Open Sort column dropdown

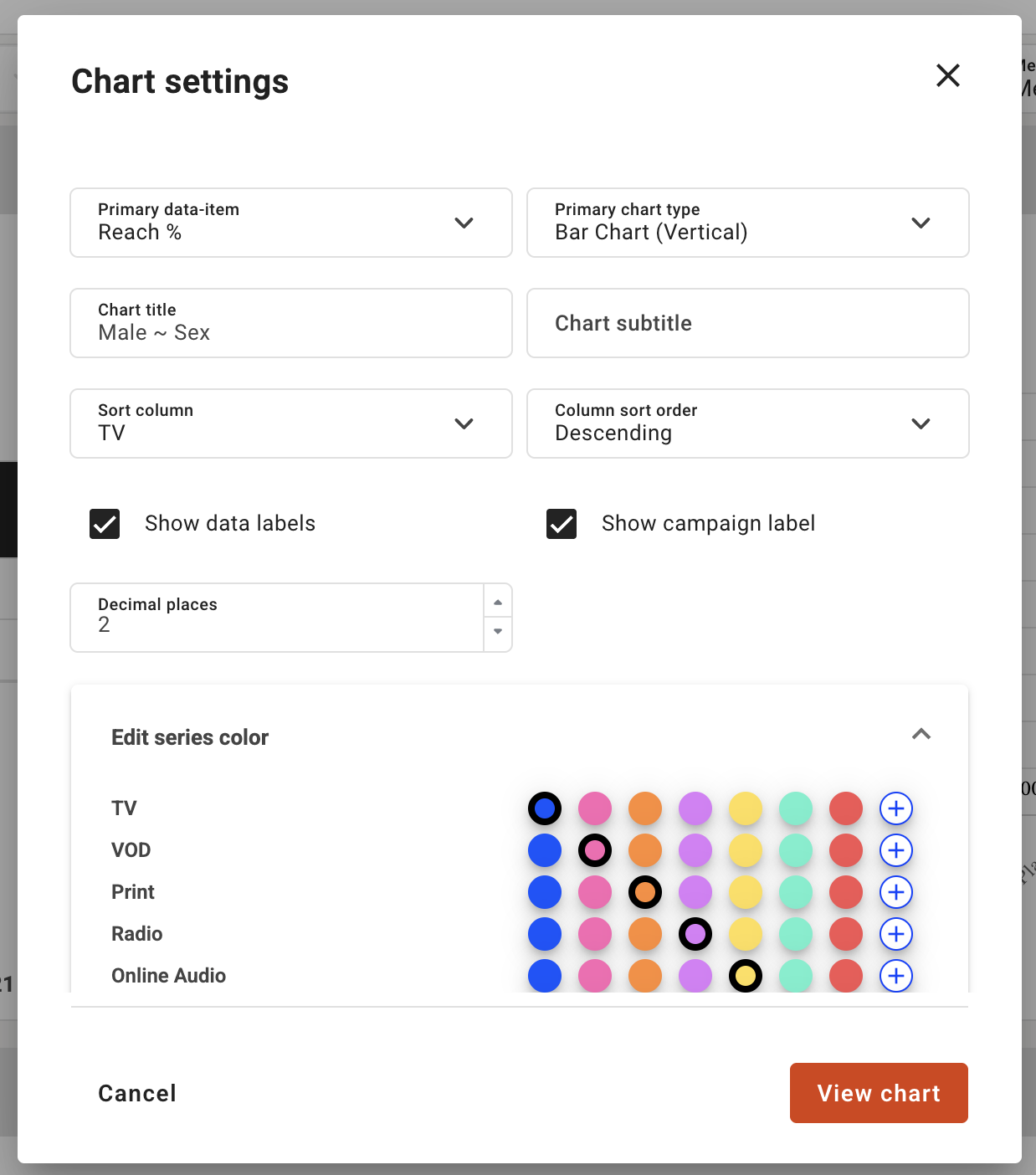[291, 423]
